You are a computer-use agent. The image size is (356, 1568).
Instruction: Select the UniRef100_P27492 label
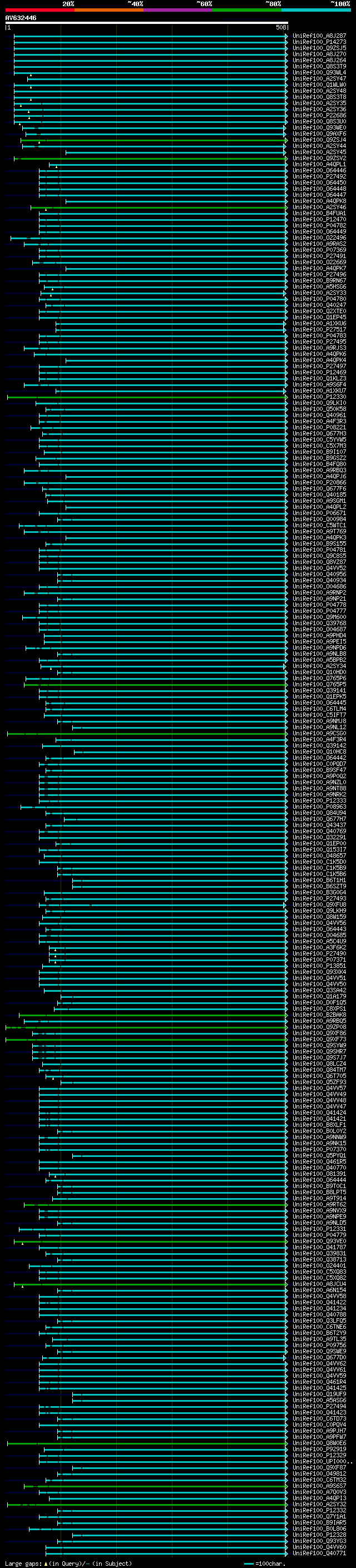pos(319,176)
